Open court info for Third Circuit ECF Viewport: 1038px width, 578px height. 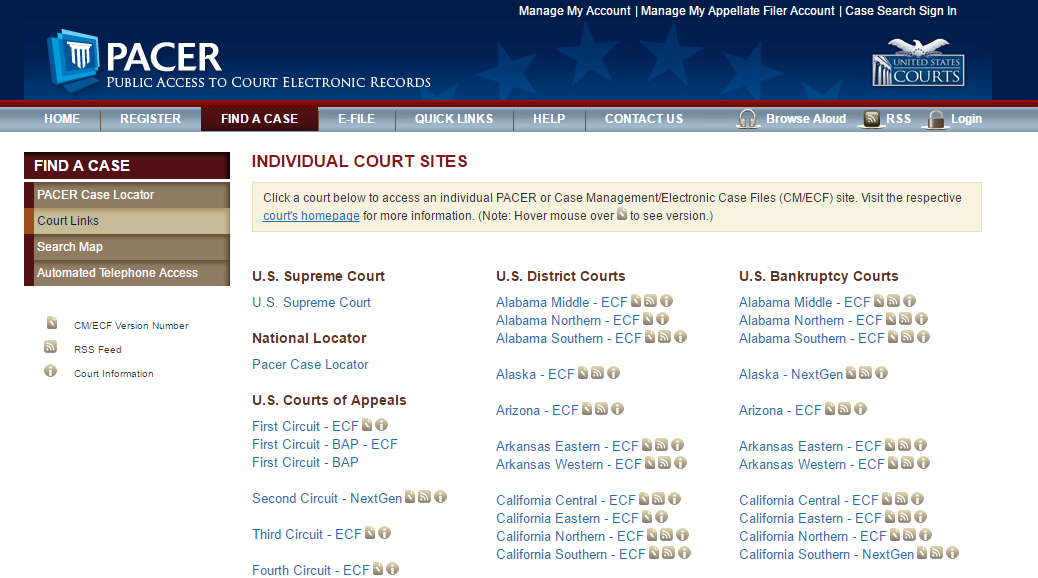tap(385, 532)
